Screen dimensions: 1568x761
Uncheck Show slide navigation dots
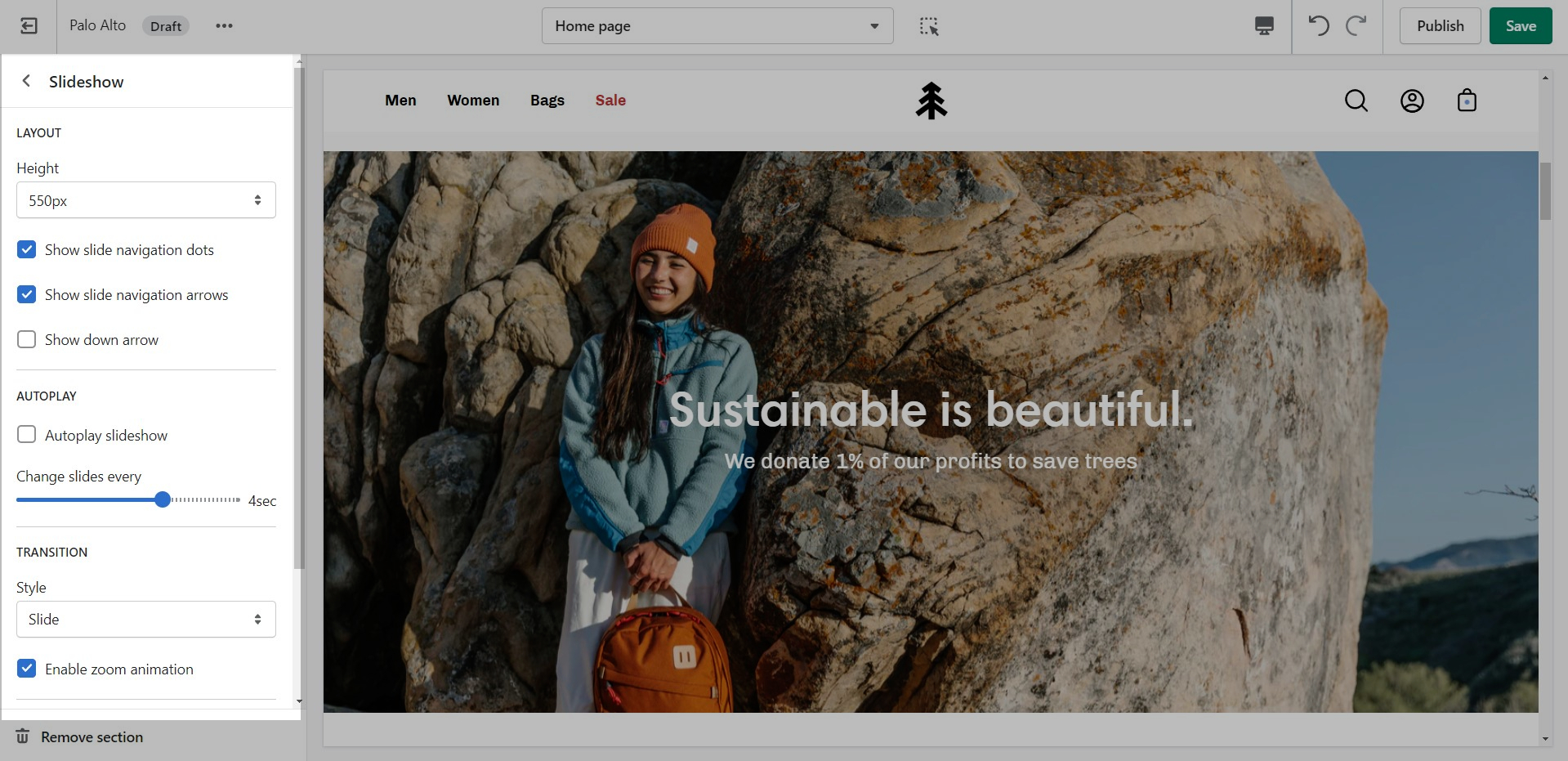click(27, 250)
